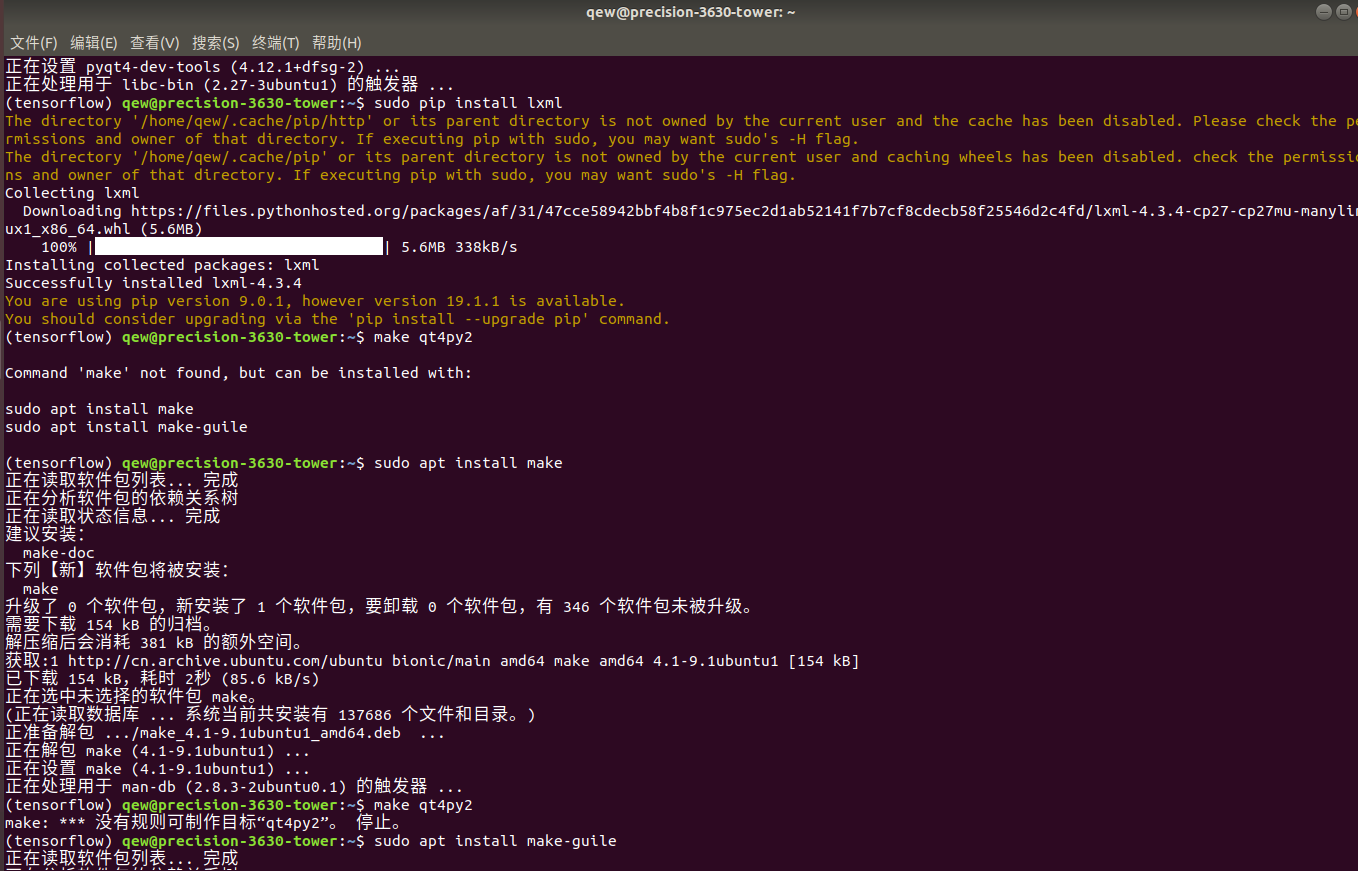1358x871 pixels.
Task: Open the 编辑(E) menu
Action: click(93, 43)
